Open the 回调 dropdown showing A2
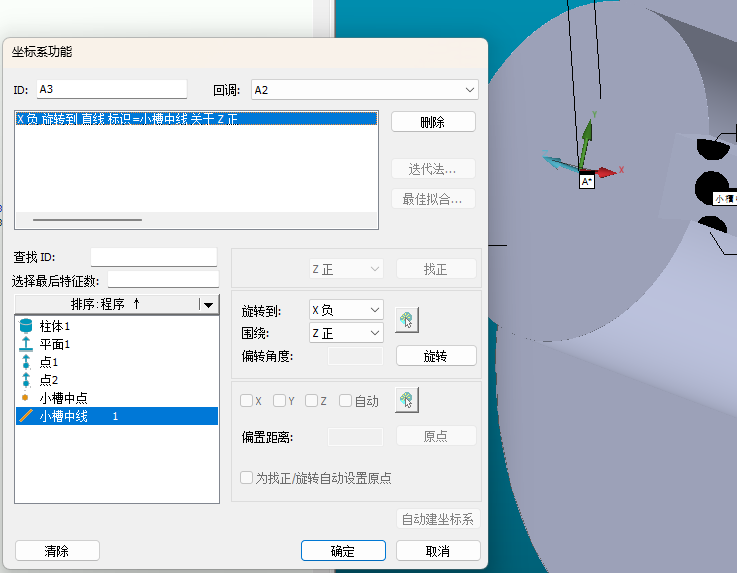 [x=365, y=90]
